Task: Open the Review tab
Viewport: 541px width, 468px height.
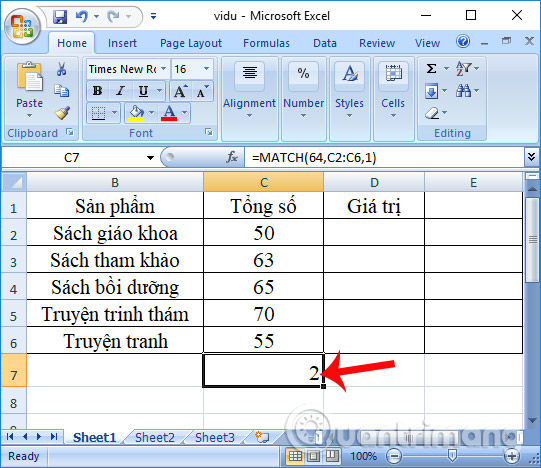Action: point(377,43)
